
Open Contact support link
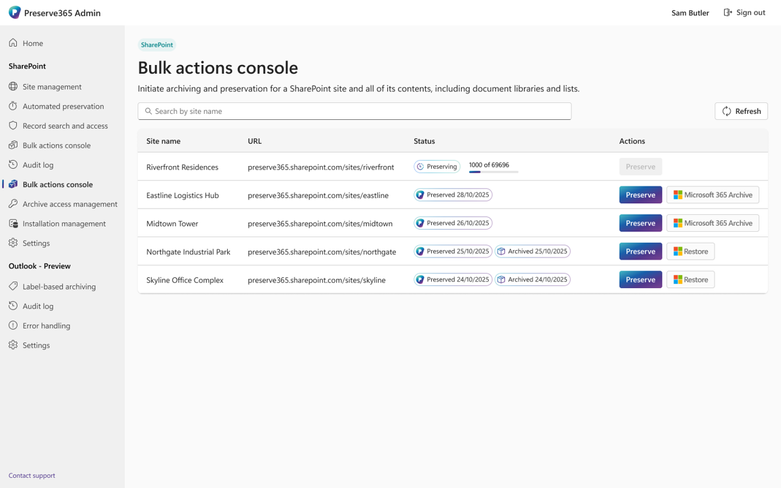[32, 476]
